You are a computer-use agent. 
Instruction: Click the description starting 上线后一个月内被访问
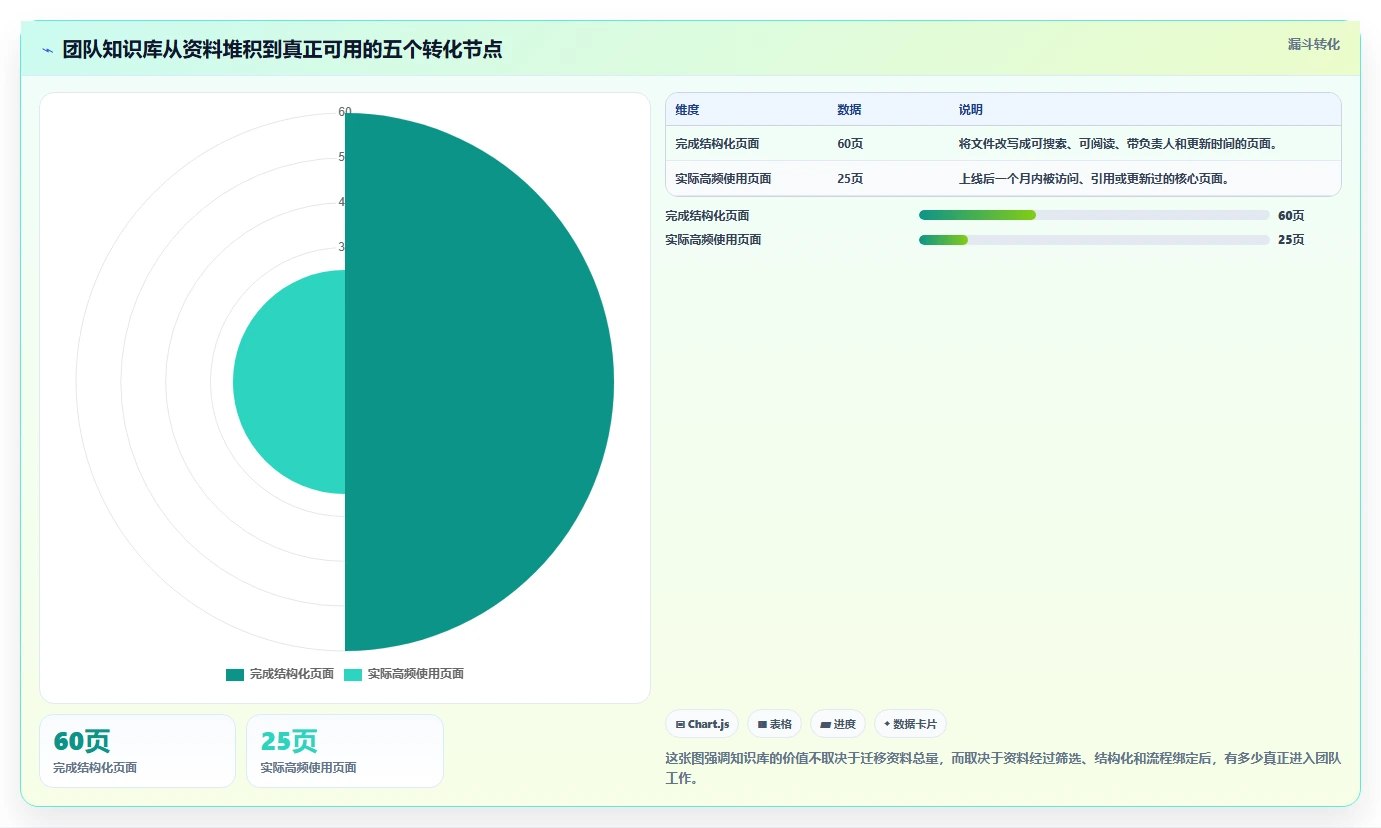click(x=1094, y=179)
